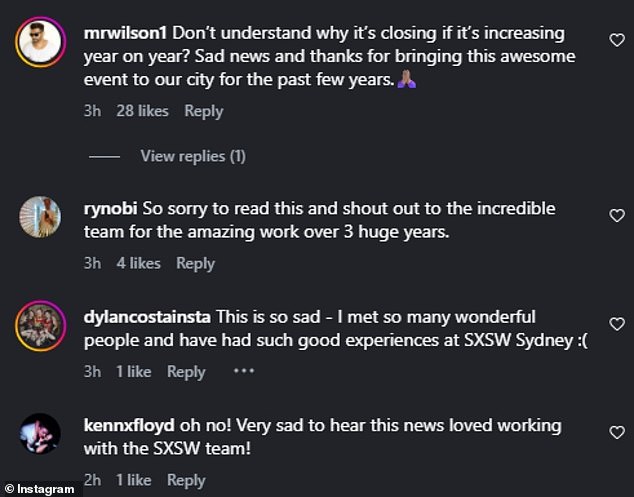This screenshot has height=497, width=634.
Task: Reply to dylancostainsta's comment
Action: click(x=186, y=371)
